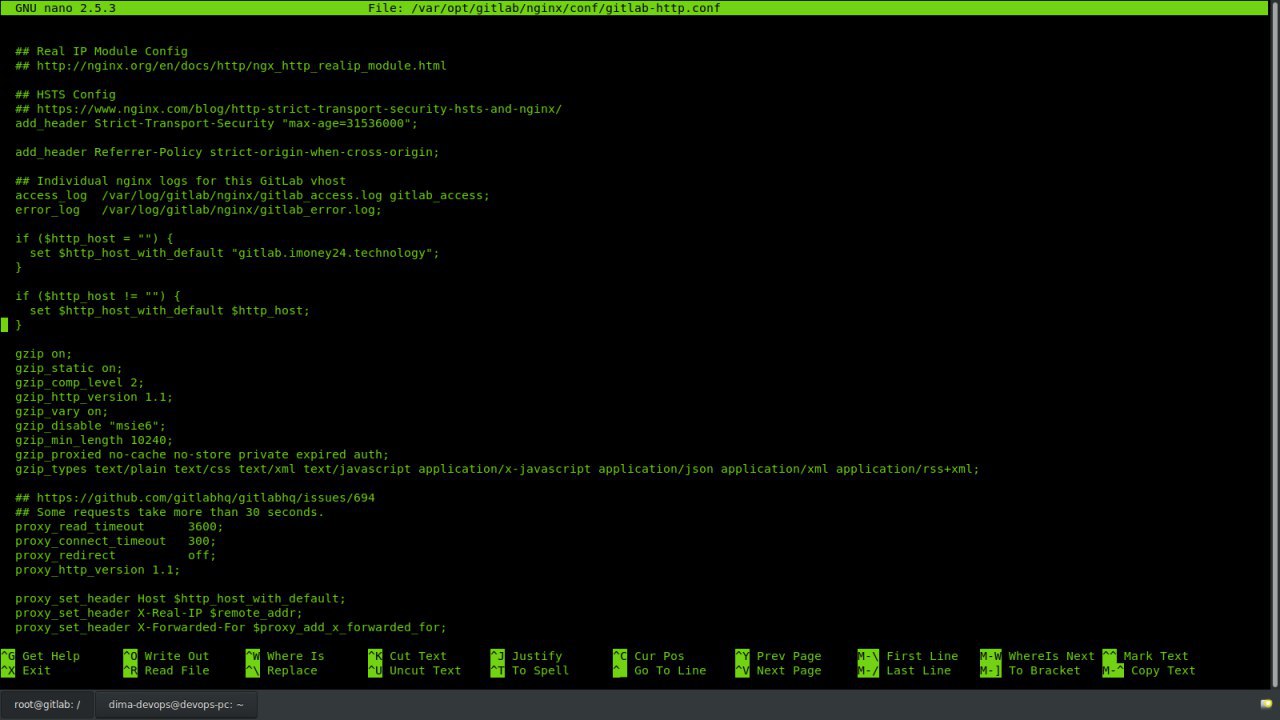Screen dimensions: 1280x720
Task: Click the nginx.com HSTS blog URL line
Action: tap(288, 109)
